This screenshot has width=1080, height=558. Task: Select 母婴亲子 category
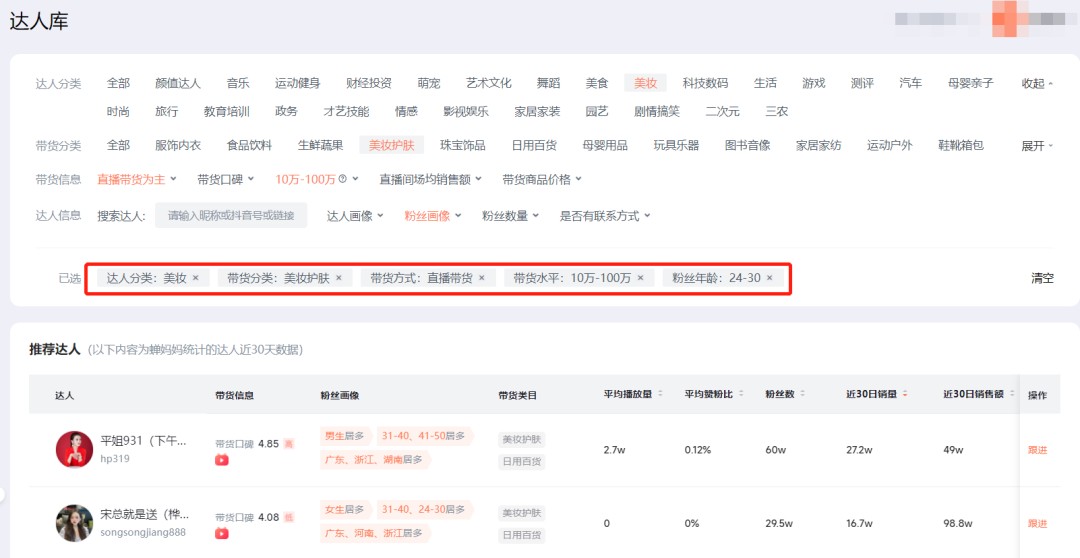(971, 83)
